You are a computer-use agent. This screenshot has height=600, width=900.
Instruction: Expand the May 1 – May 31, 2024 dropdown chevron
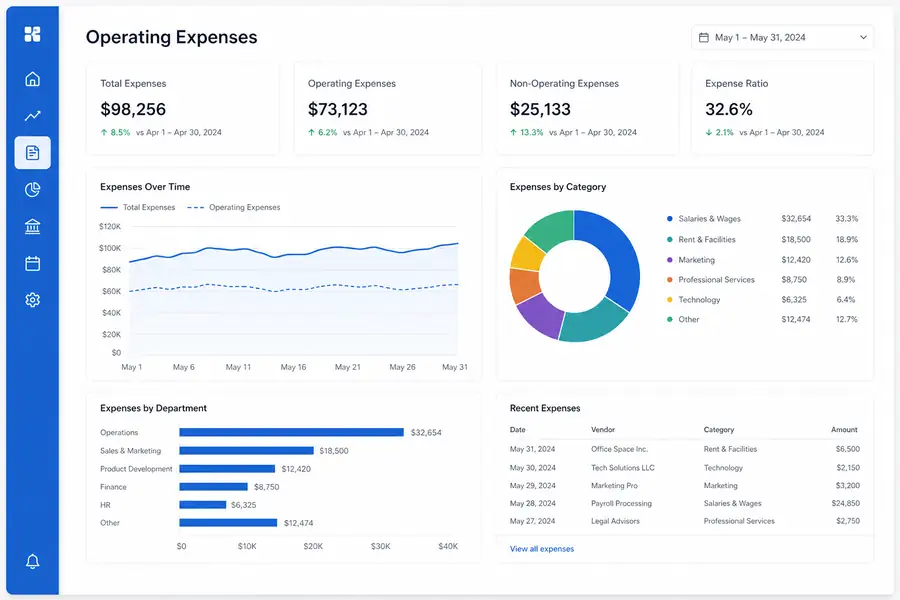863,37
